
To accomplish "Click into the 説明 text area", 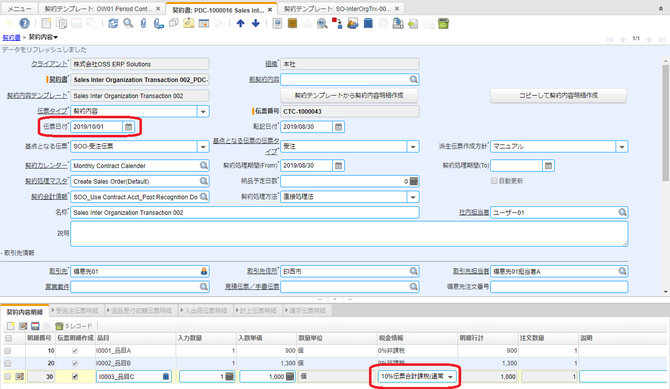I will pyautogui.click(x=349, y=234).
